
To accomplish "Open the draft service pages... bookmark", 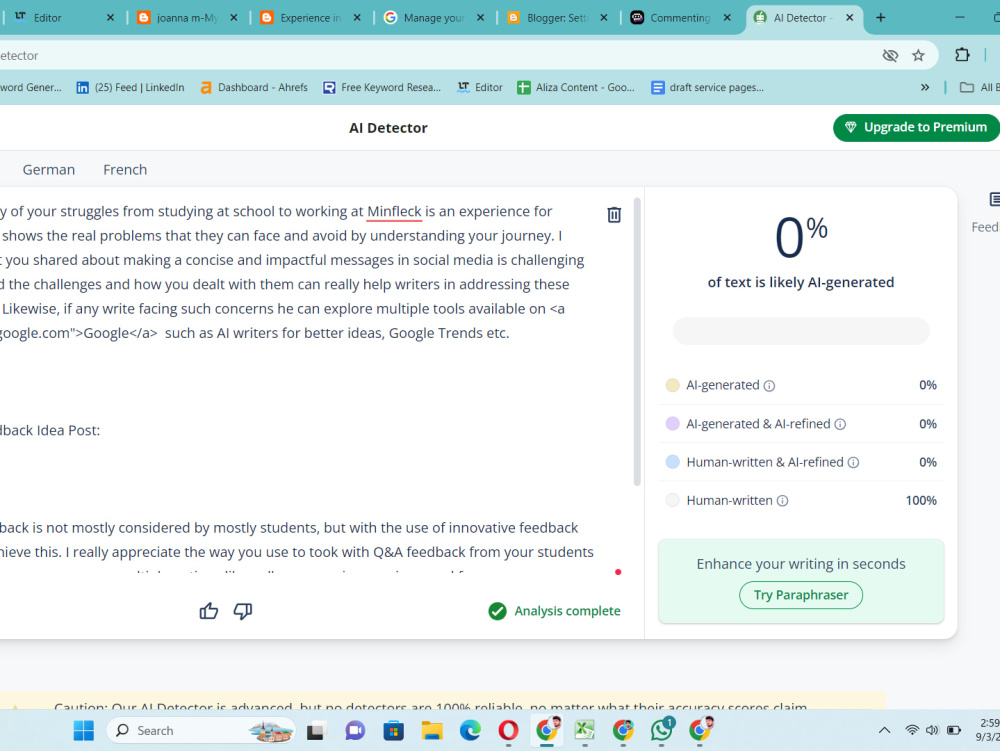I will [707, 87].
